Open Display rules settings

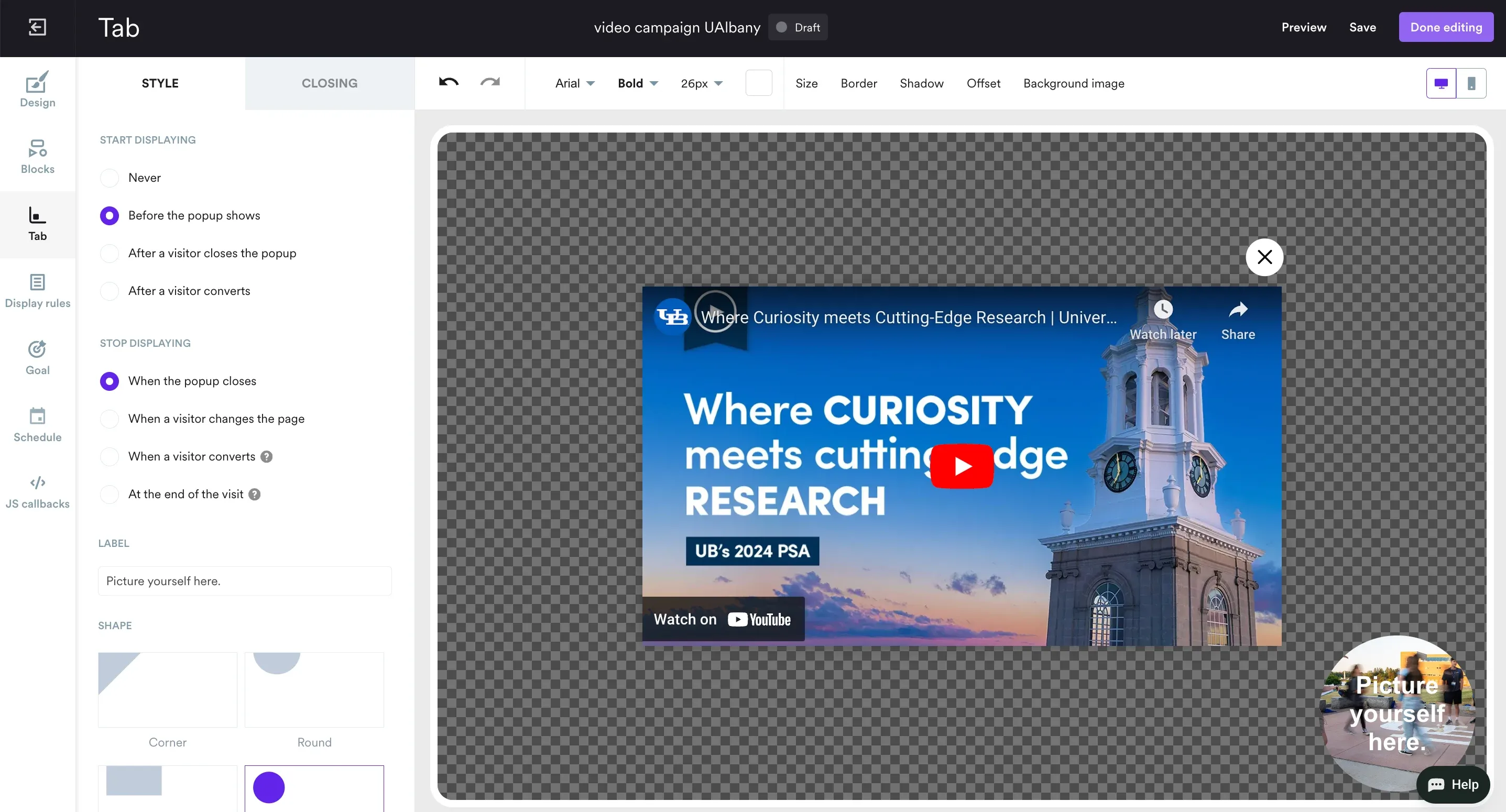click(37, 291)
